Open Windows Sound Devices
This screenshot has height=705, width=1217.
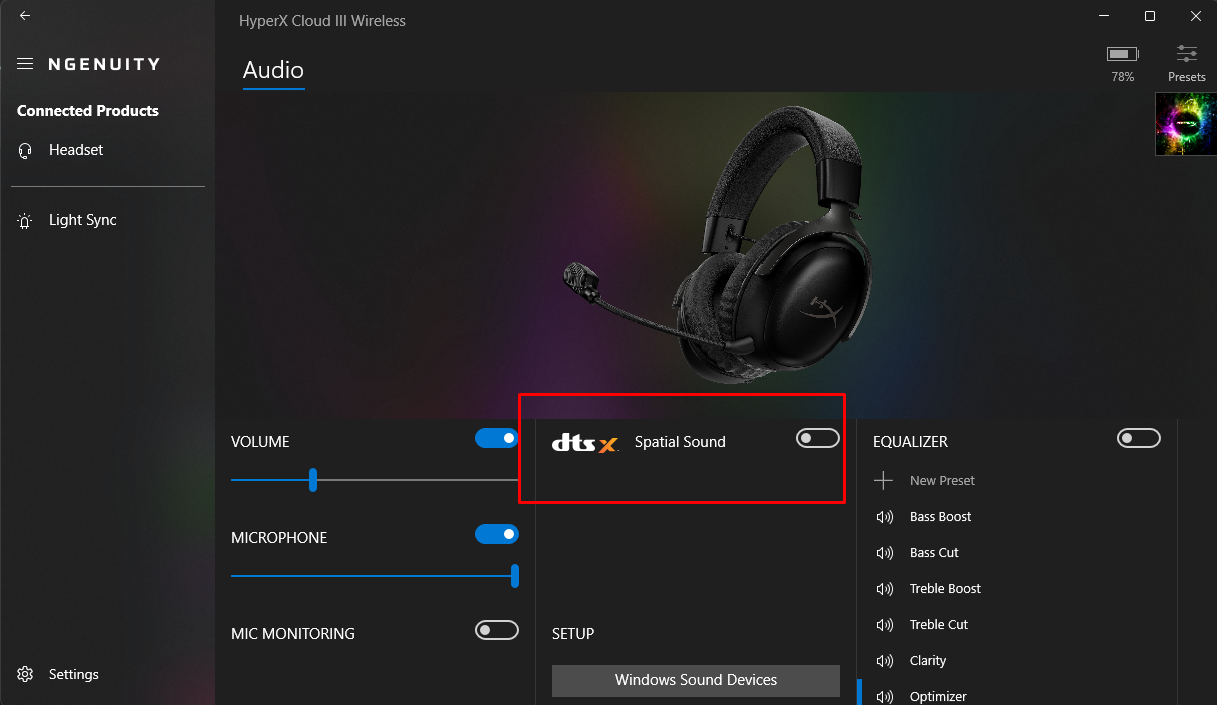click(696, 680)
